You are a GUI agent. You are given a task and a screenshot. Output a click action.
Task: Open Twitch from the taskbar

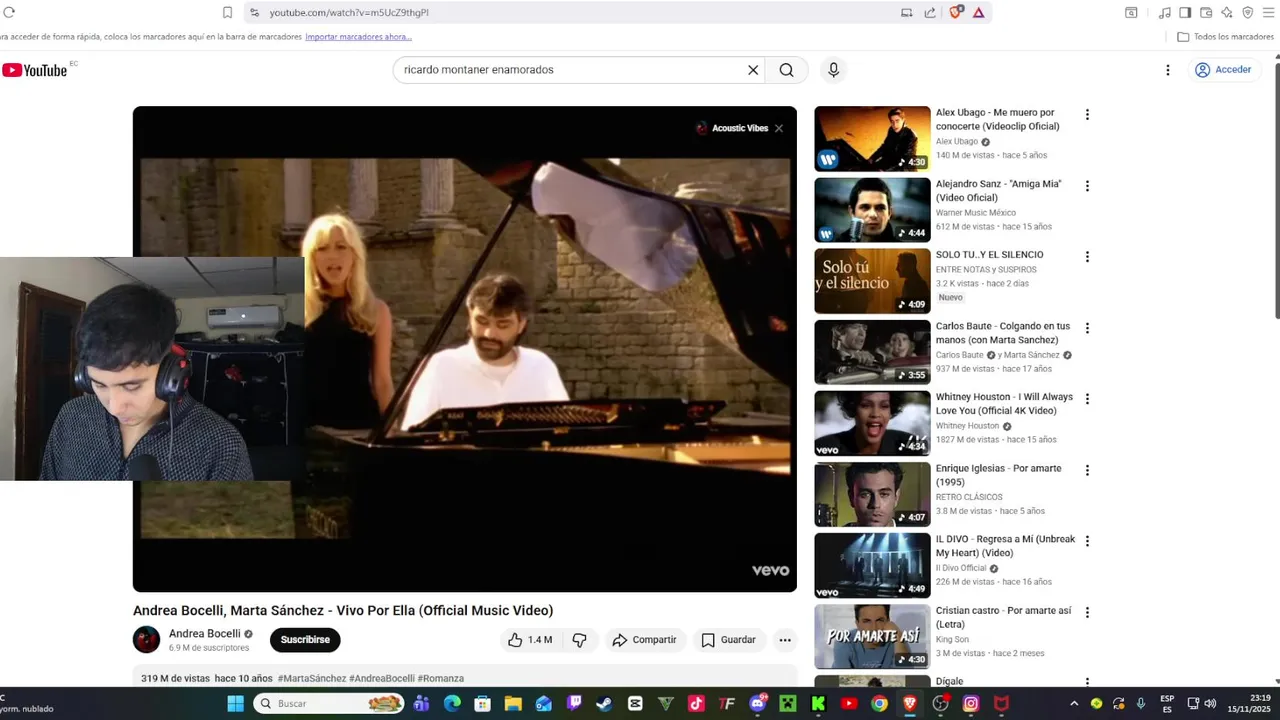574,704
